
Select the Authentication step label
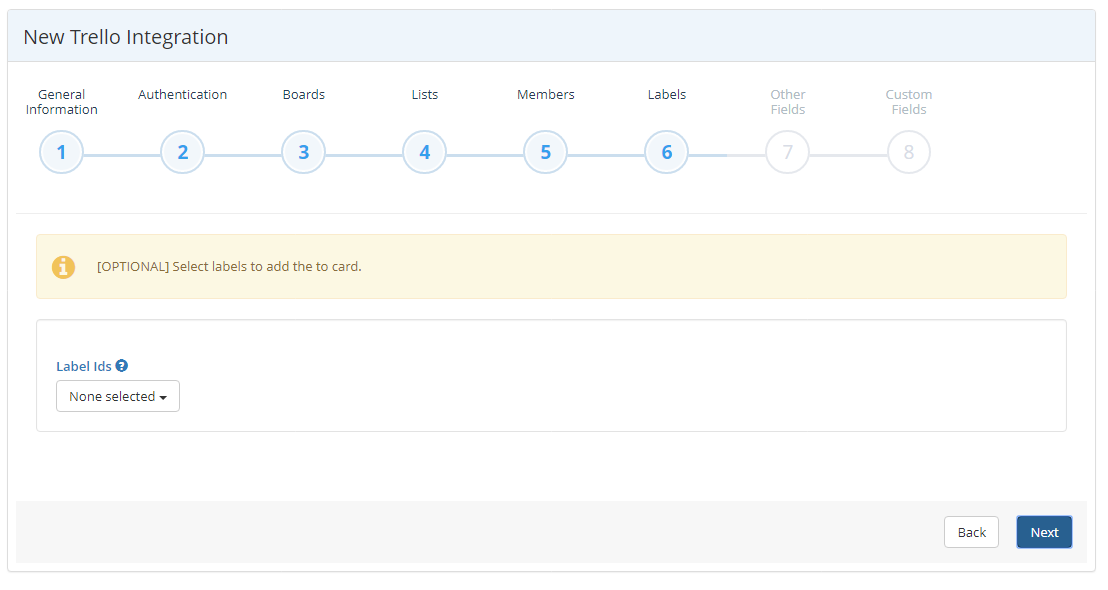coord(182,94)
